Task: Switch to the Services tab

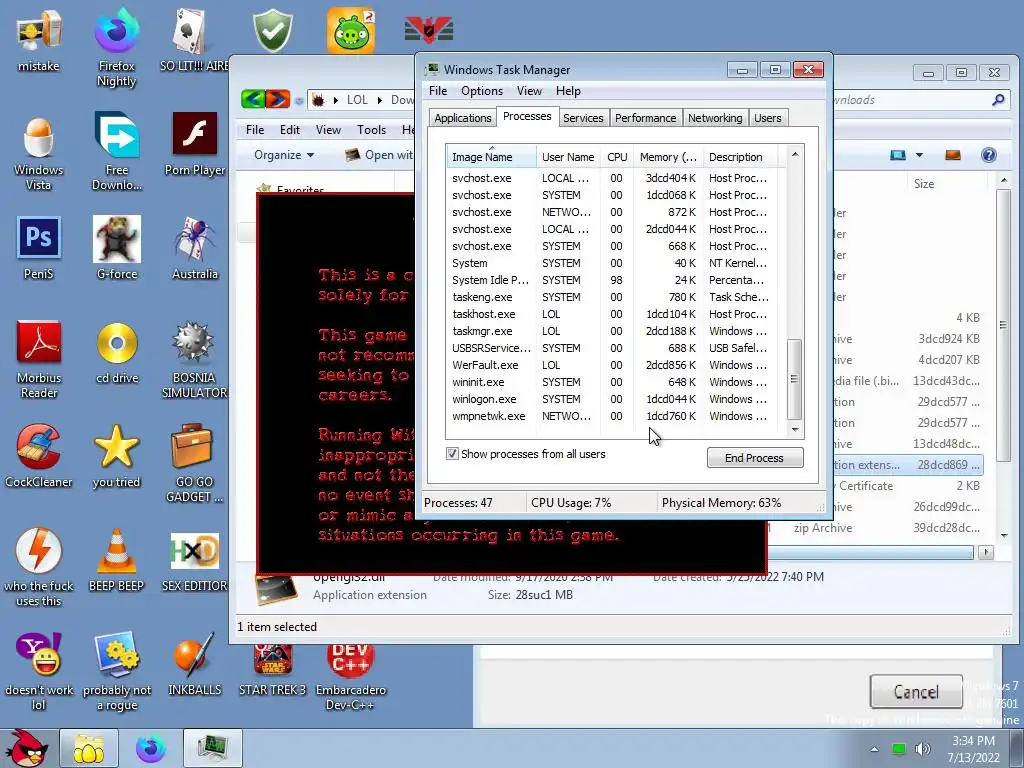Action: click(x=583, y=118)
